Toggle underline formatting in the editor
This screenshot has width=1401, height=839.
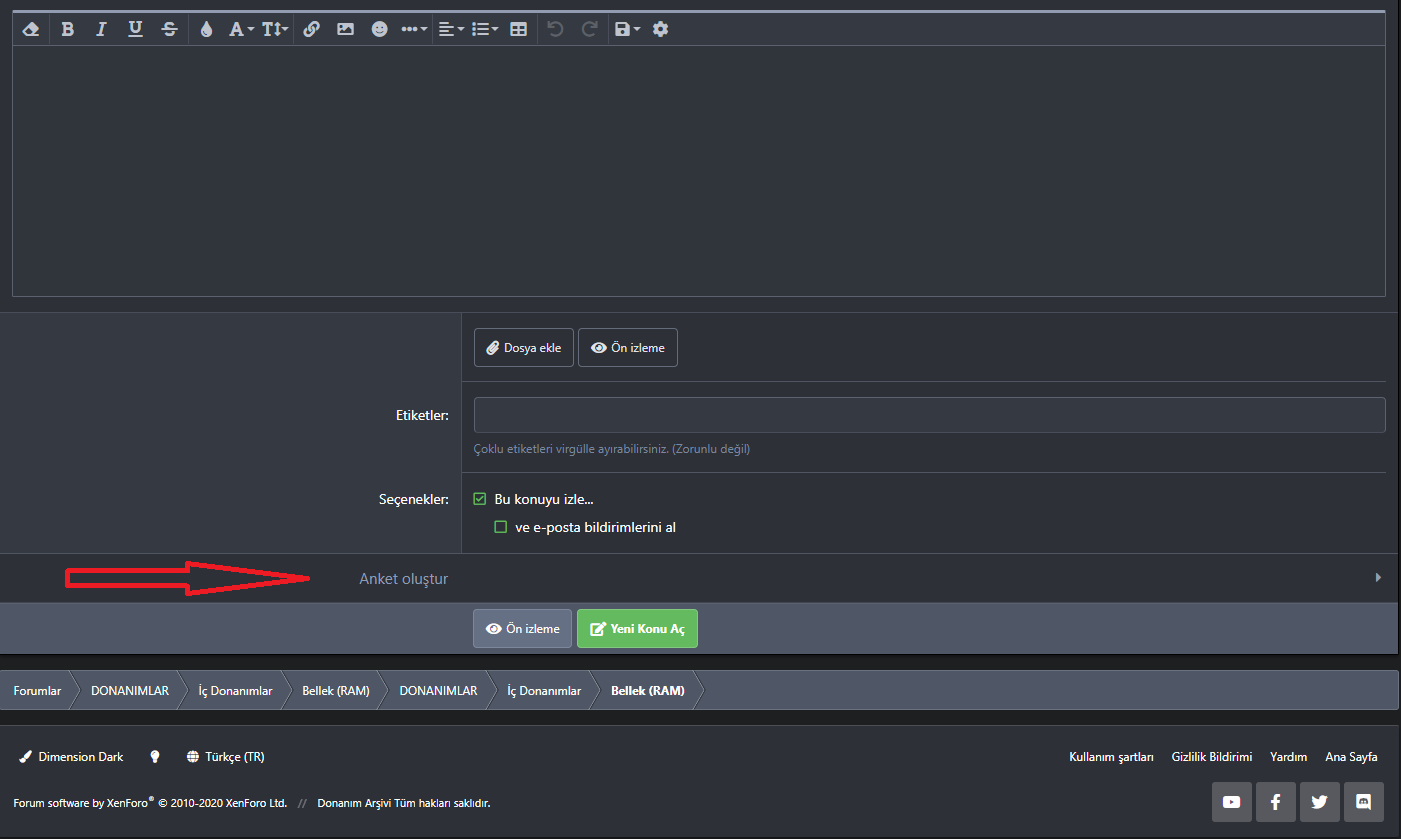(x=135, y=29)
